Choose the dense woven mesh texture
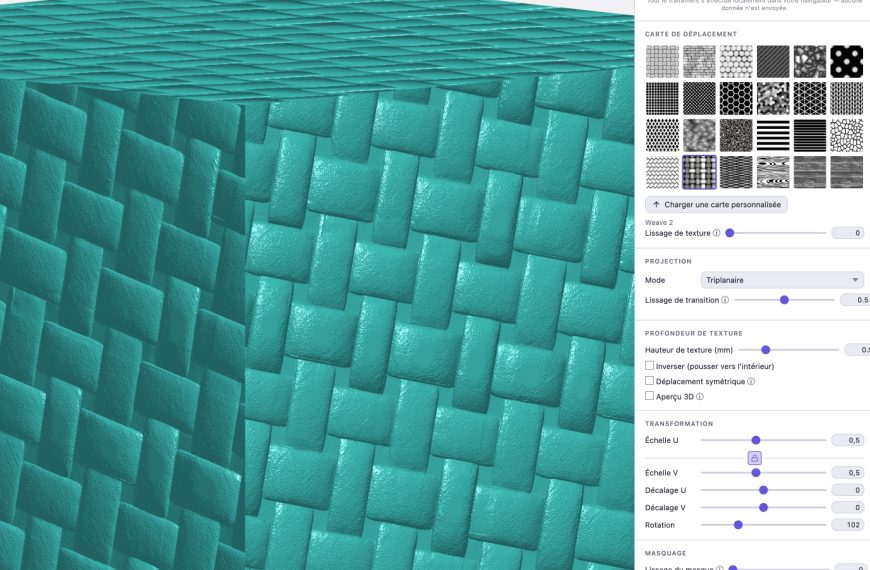Screen dimensions: 870x570 [x=736, y=172]
